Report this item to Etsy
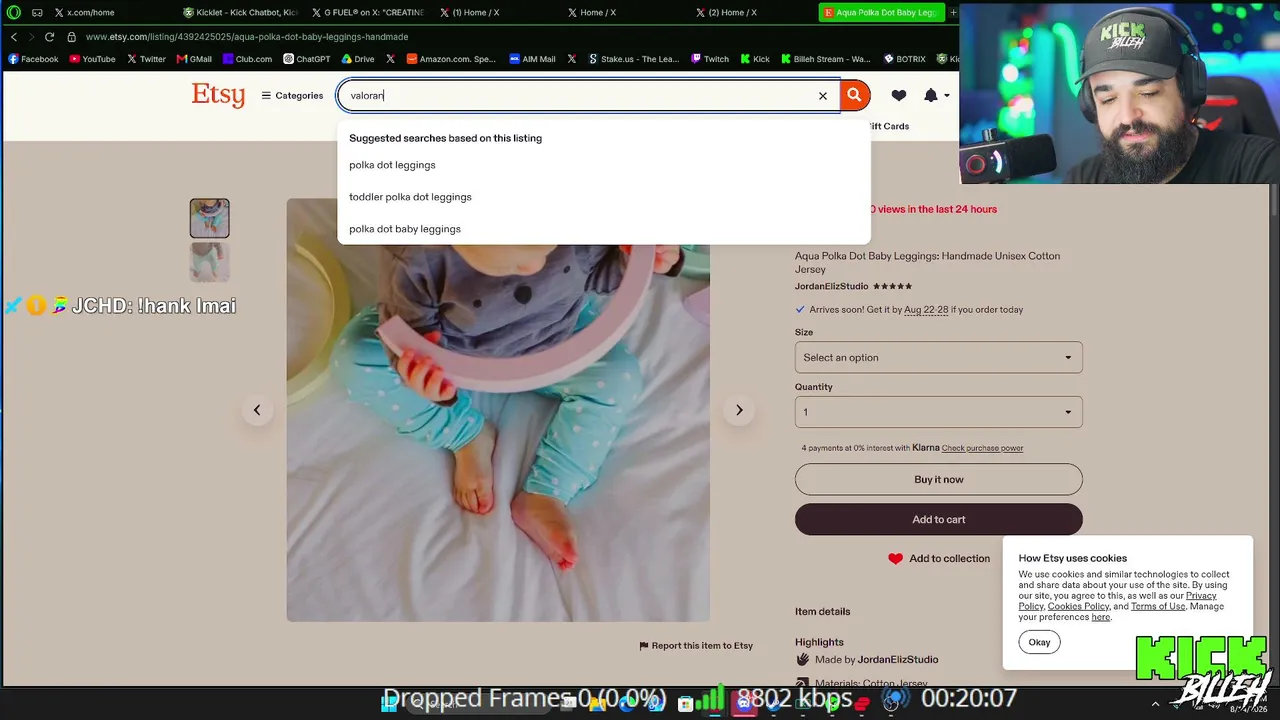 coord(696,646)
